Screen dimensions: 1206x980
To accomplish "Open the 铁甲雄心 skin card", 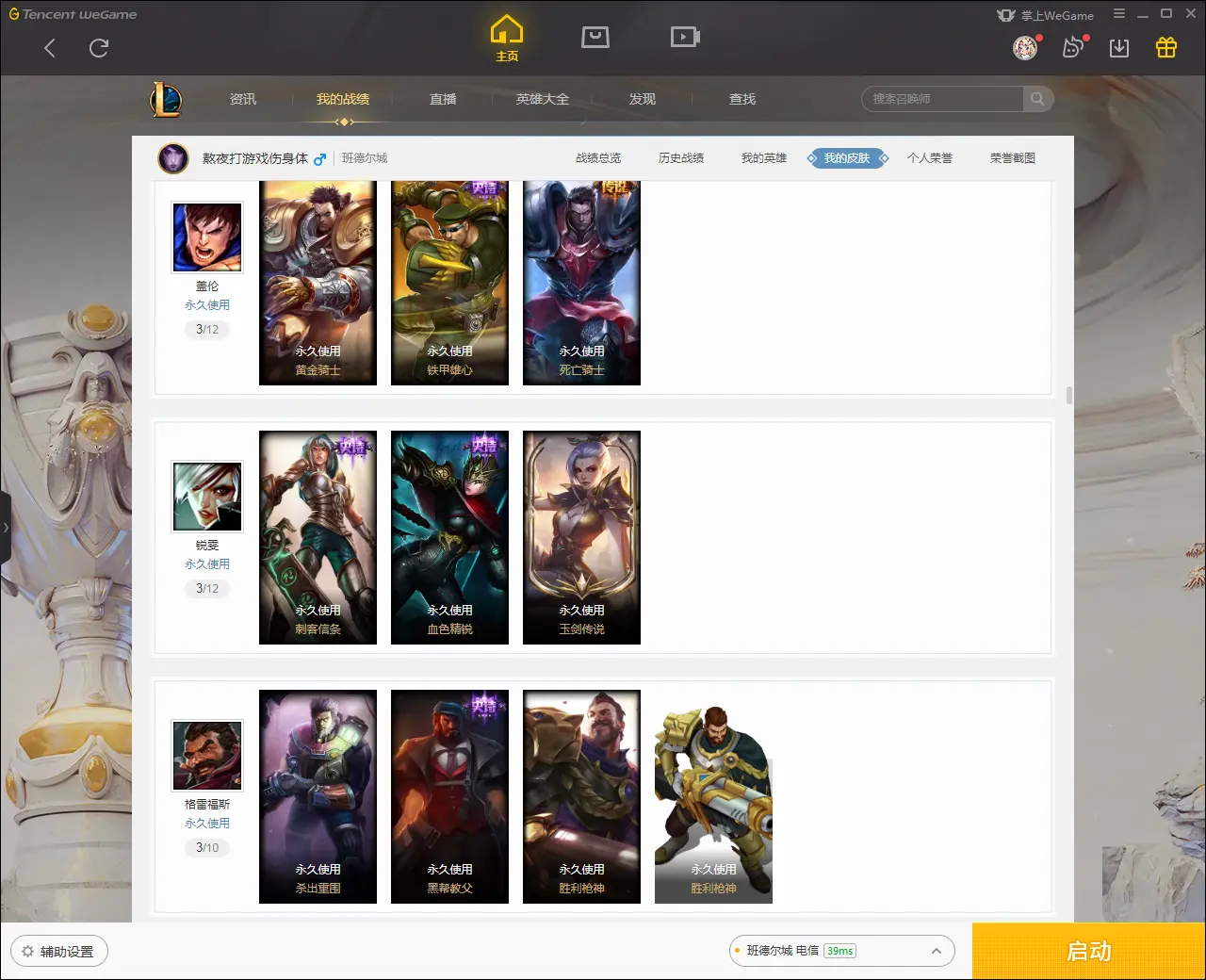I will point(449,283).
